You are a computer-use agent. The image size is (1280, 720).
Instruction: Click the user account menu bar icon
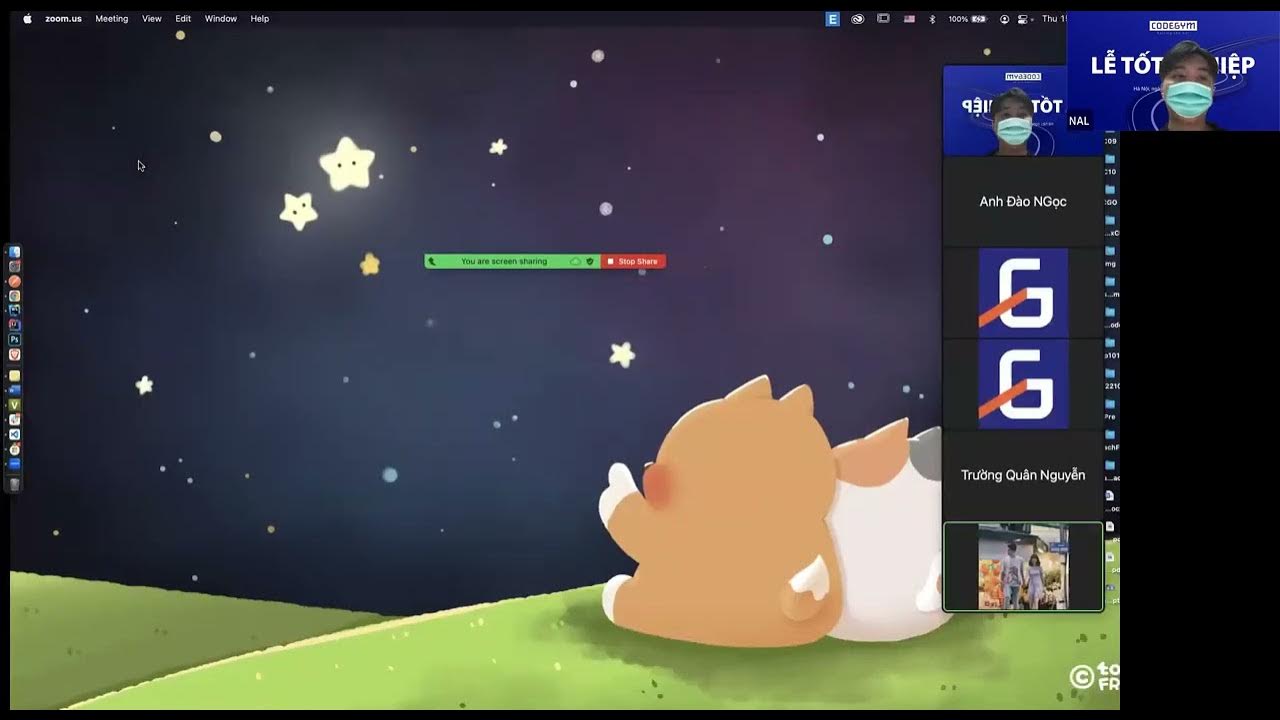(x=1004, y=18)
